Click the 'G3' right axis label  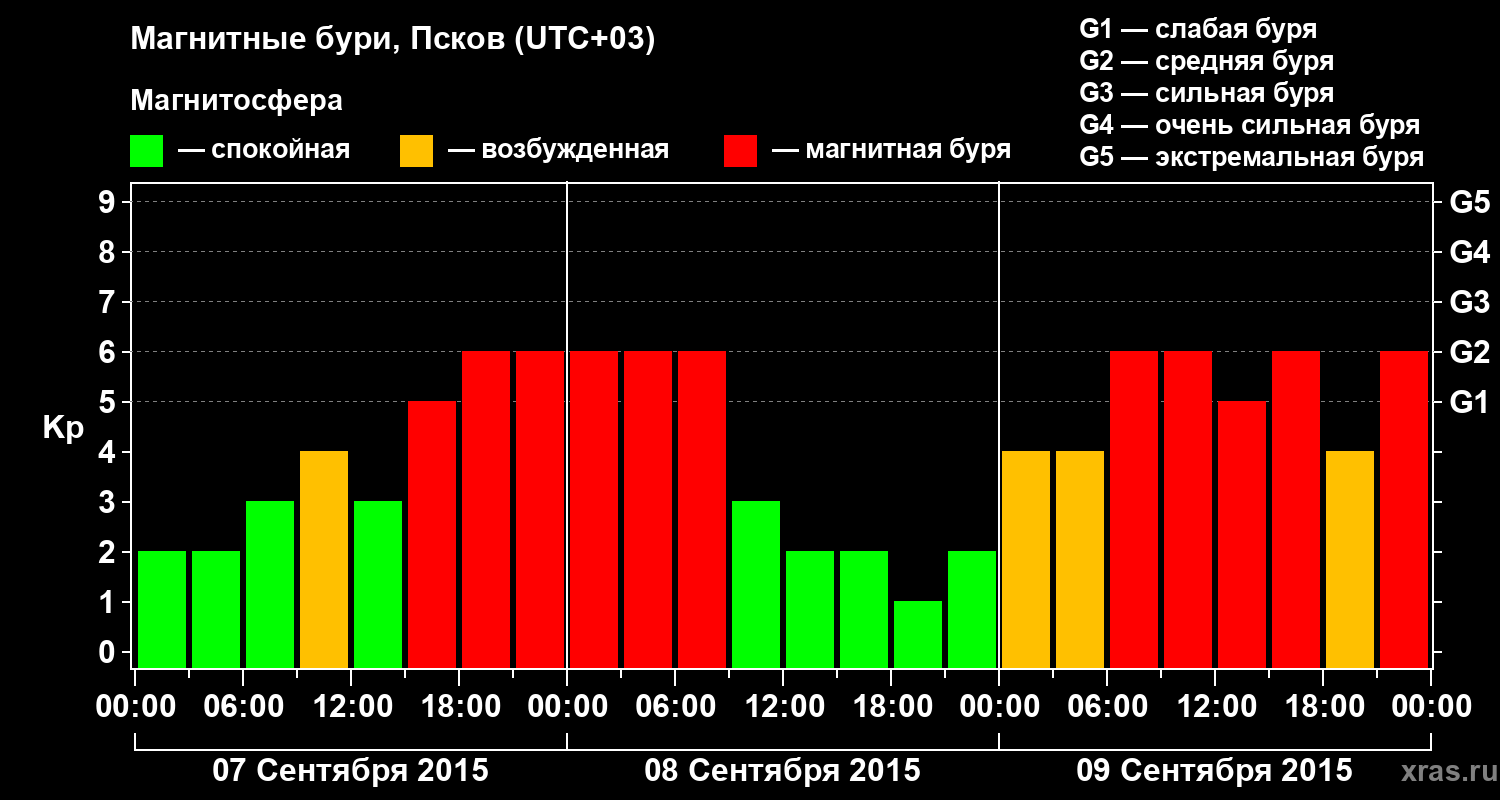[x=1469, y=303]
